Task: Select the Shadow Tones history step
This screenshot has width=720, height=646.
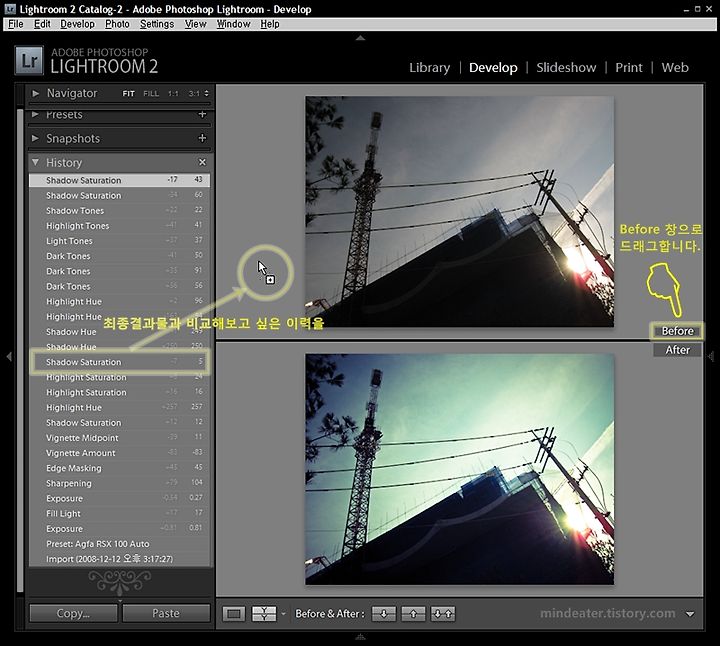Action: [119, 210]
